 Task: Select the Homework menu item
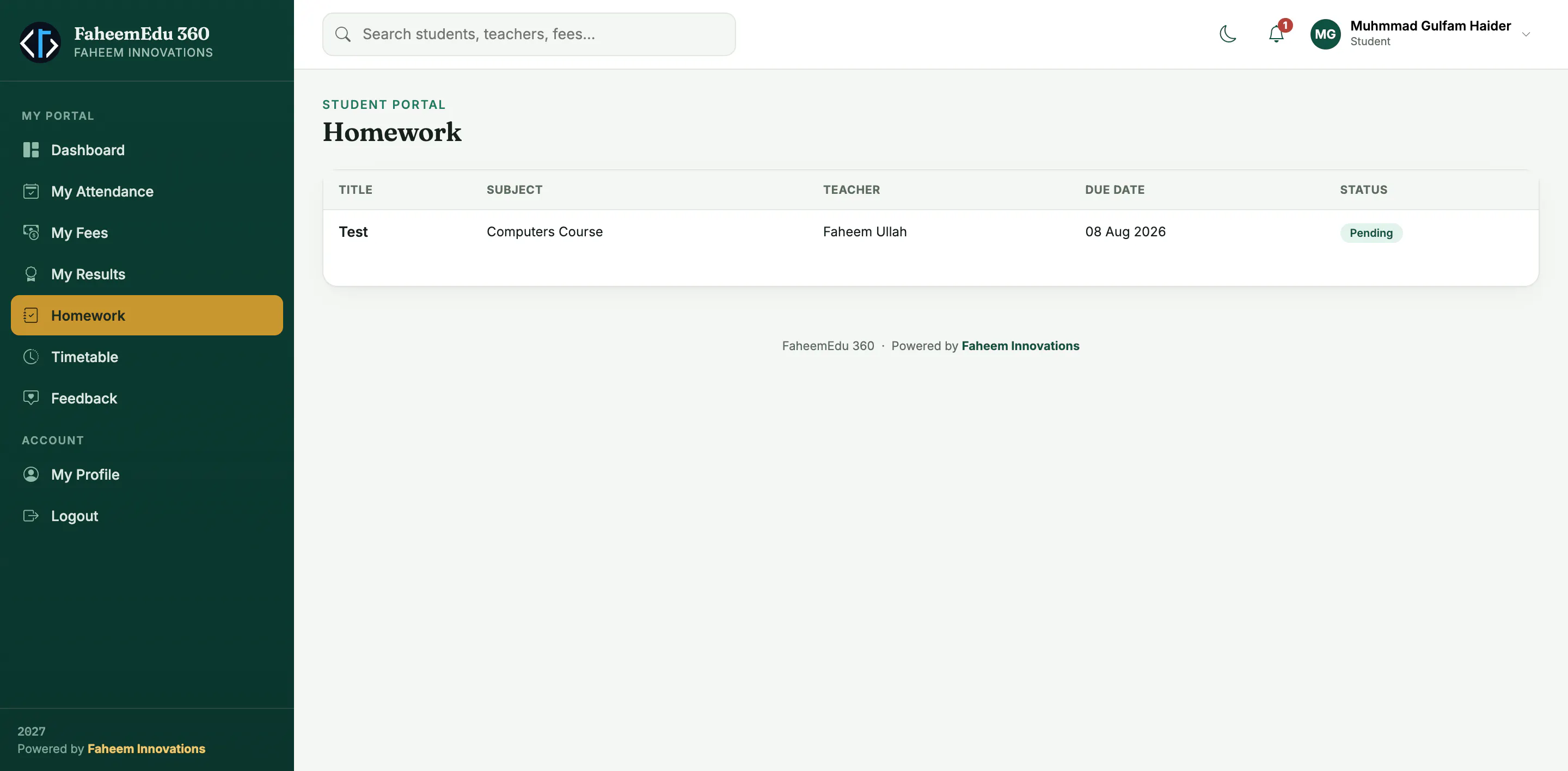click(x=146, y=315)
